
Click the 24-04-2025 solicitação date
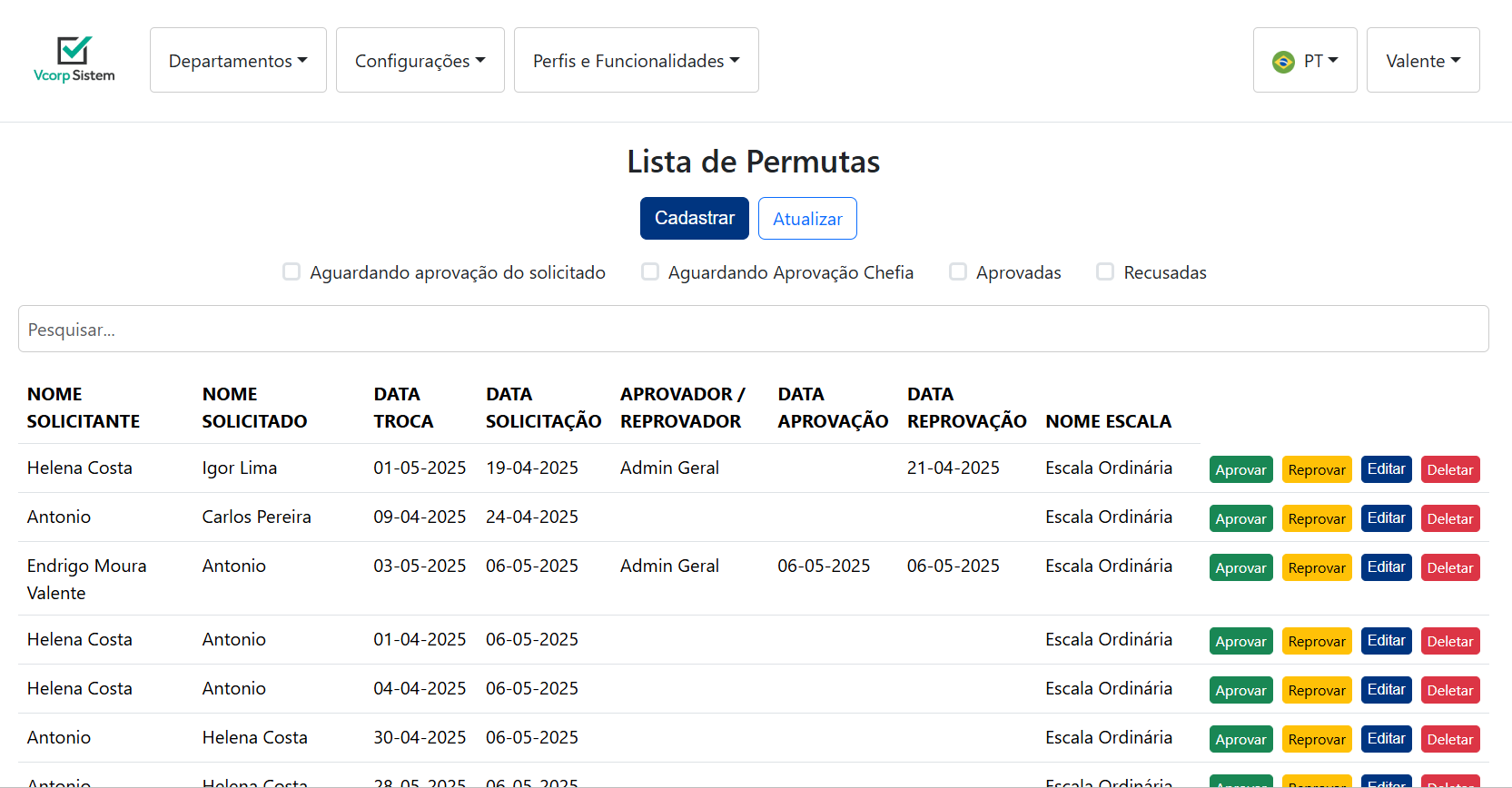tap(532, 517)
